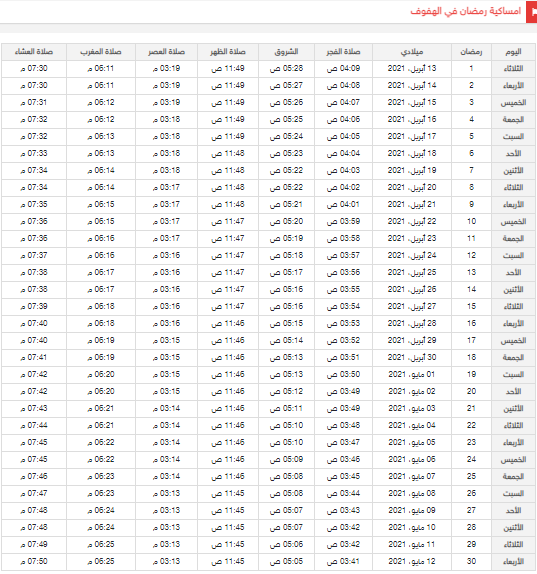Select the اليوم column header
The height and width of the screenshot is (574, 537).
(x=513, y=52)
